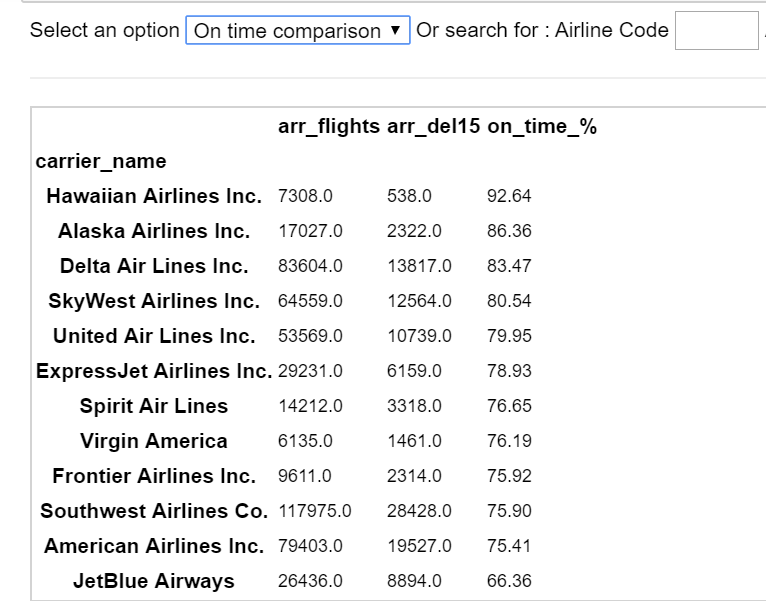Viewport: 766px width, 601px height.
Task: Select the Hawaiian Airlines Inc. row label
Action: point(154,196)
